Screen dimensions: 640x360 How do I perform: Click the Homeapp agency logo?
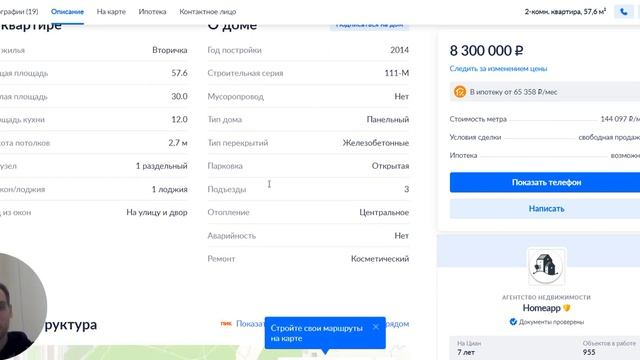(x=546, y=266)
